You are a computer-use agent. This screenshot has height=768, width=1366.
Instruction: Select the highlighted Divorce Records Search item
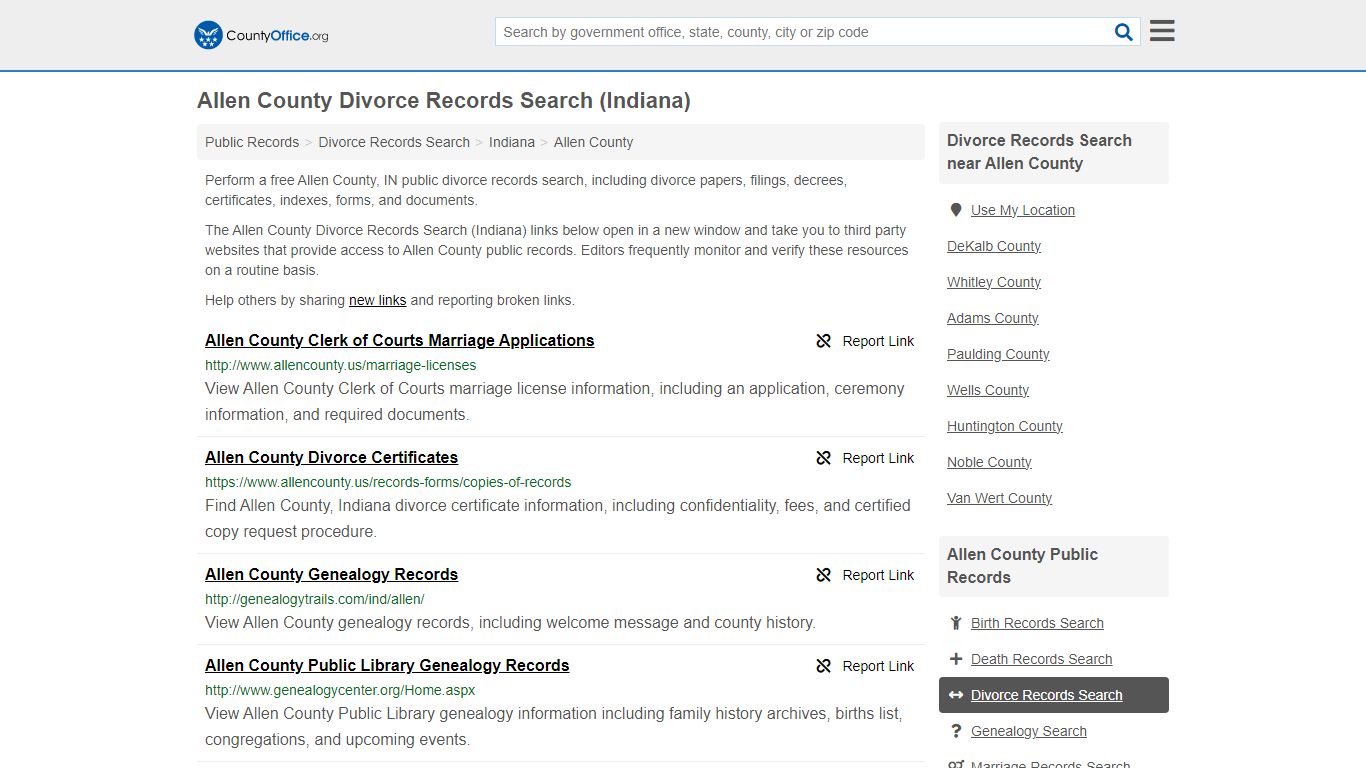pyautogui.click(x=1054, y=695)
